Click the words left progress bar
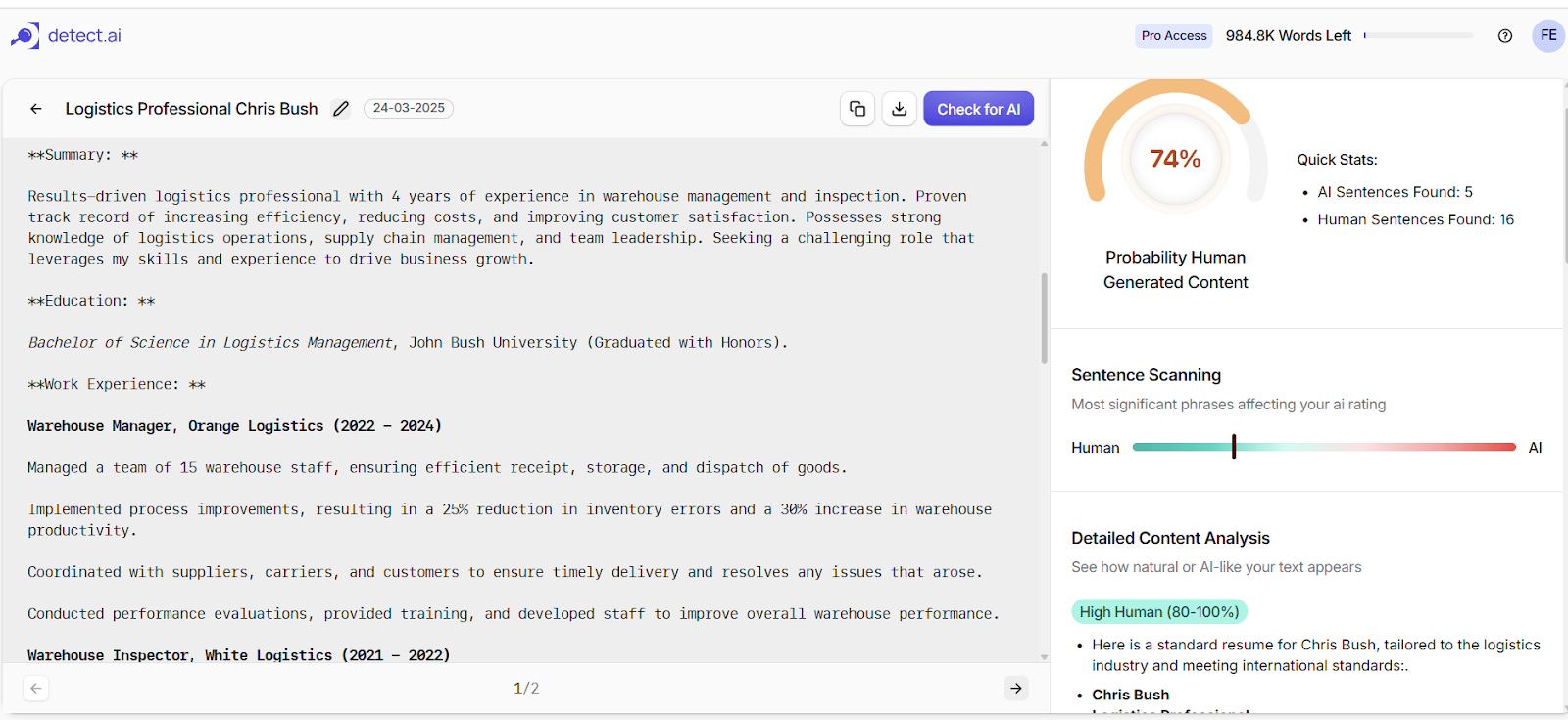The height and width of the screenshot is (720, 1568). 1418,35
